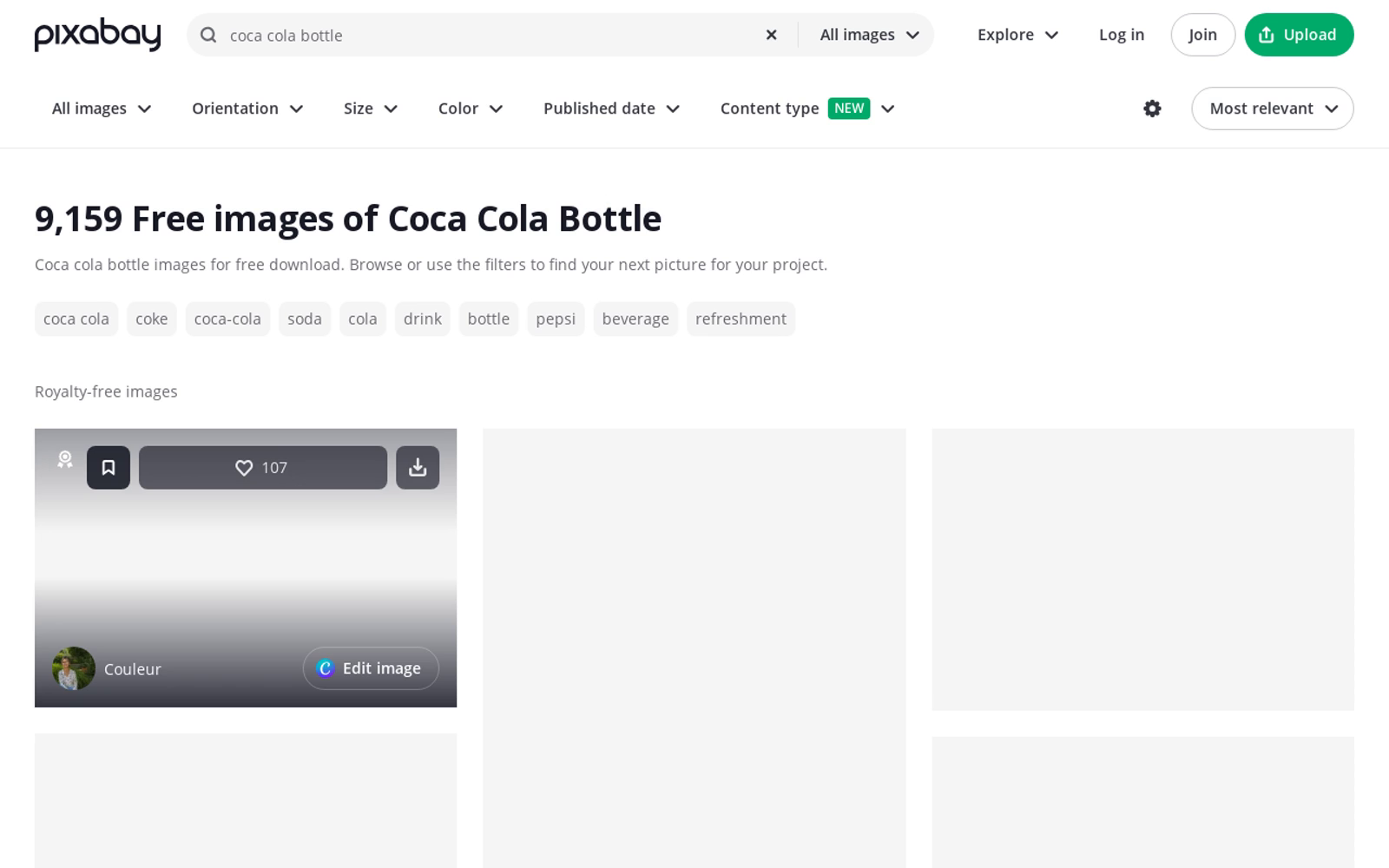Click the Pixabay logo
The image size is (1389, 868).
point(97,35)
